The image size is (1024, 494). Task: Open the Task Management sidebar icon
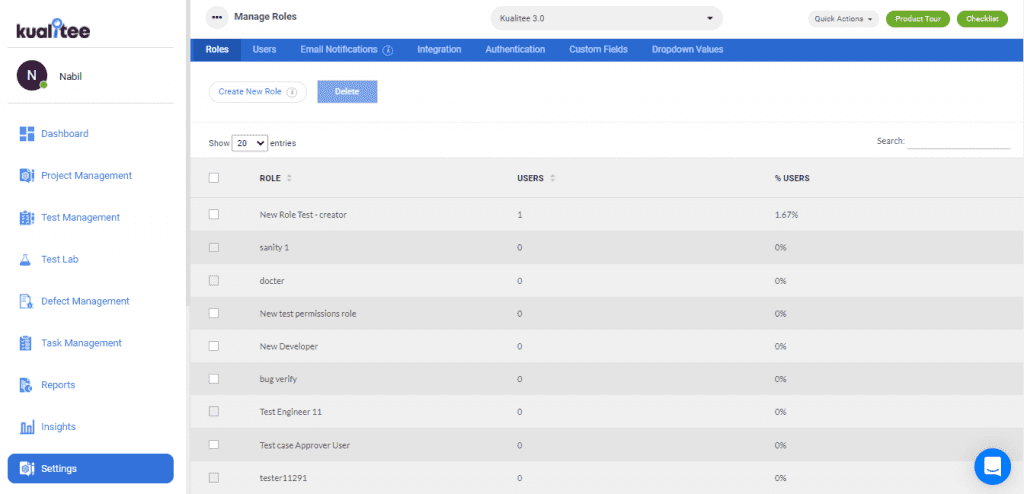[x=26, y=343]
